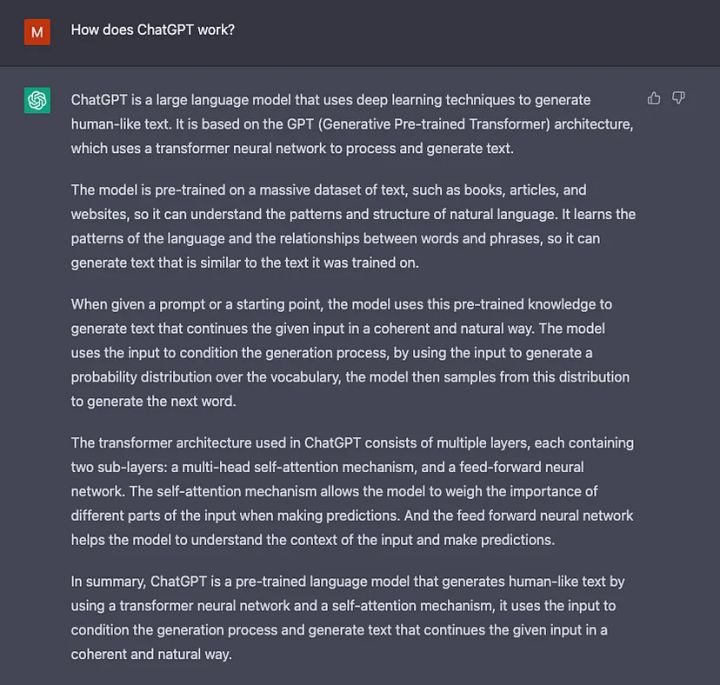Screen dimensions: 720x685
Task: Click the final line "coherent and natural way."
Action: click(x=151, y=654)
